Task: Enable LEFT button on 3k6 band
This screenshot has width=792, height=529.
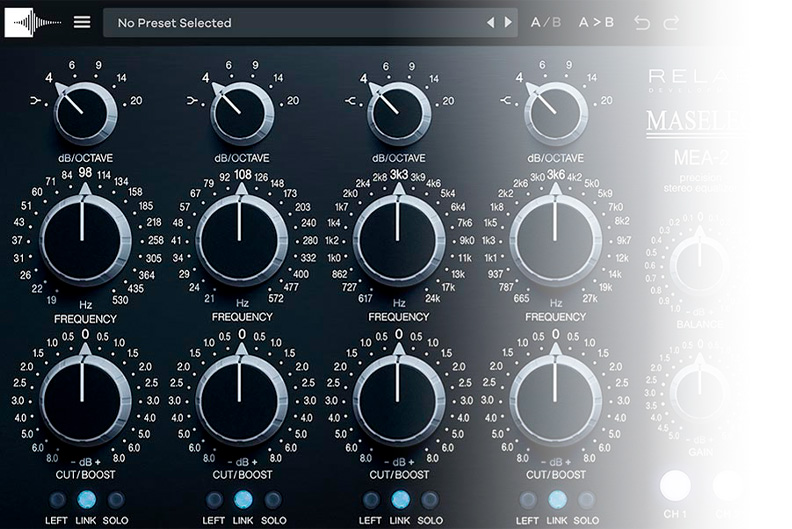Action: pos(527,500)
